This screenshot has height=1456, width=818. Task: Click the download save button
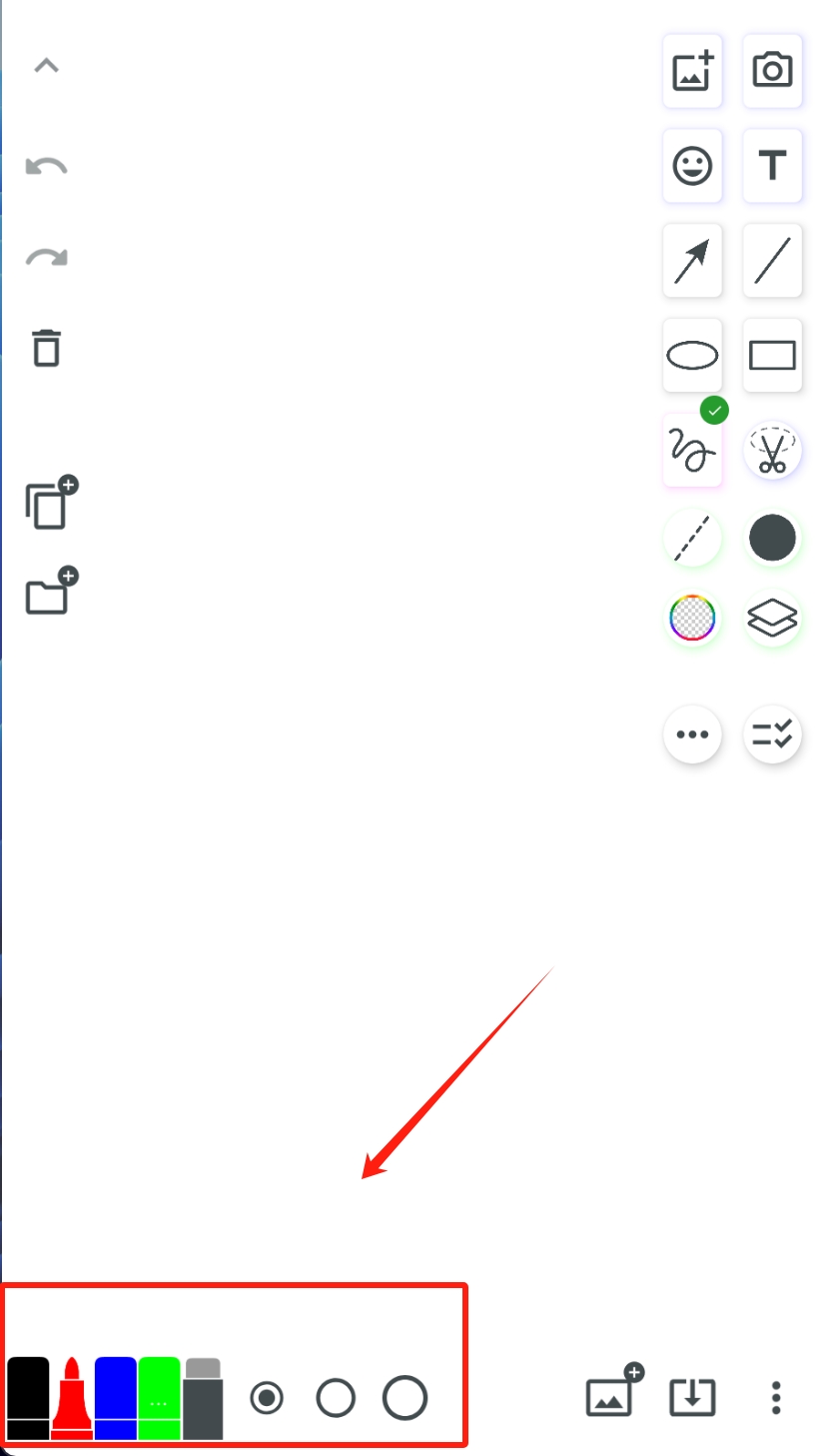[x=692, y=1397]
